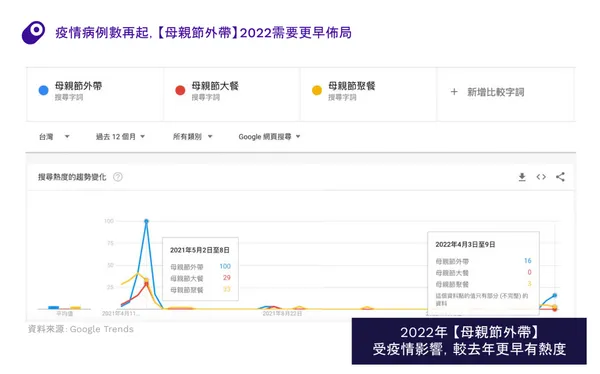The height and width of the screenshot is (374, 600).
Task: Click the 新增比較字詞 add comparison field
Action: (505, 95)
